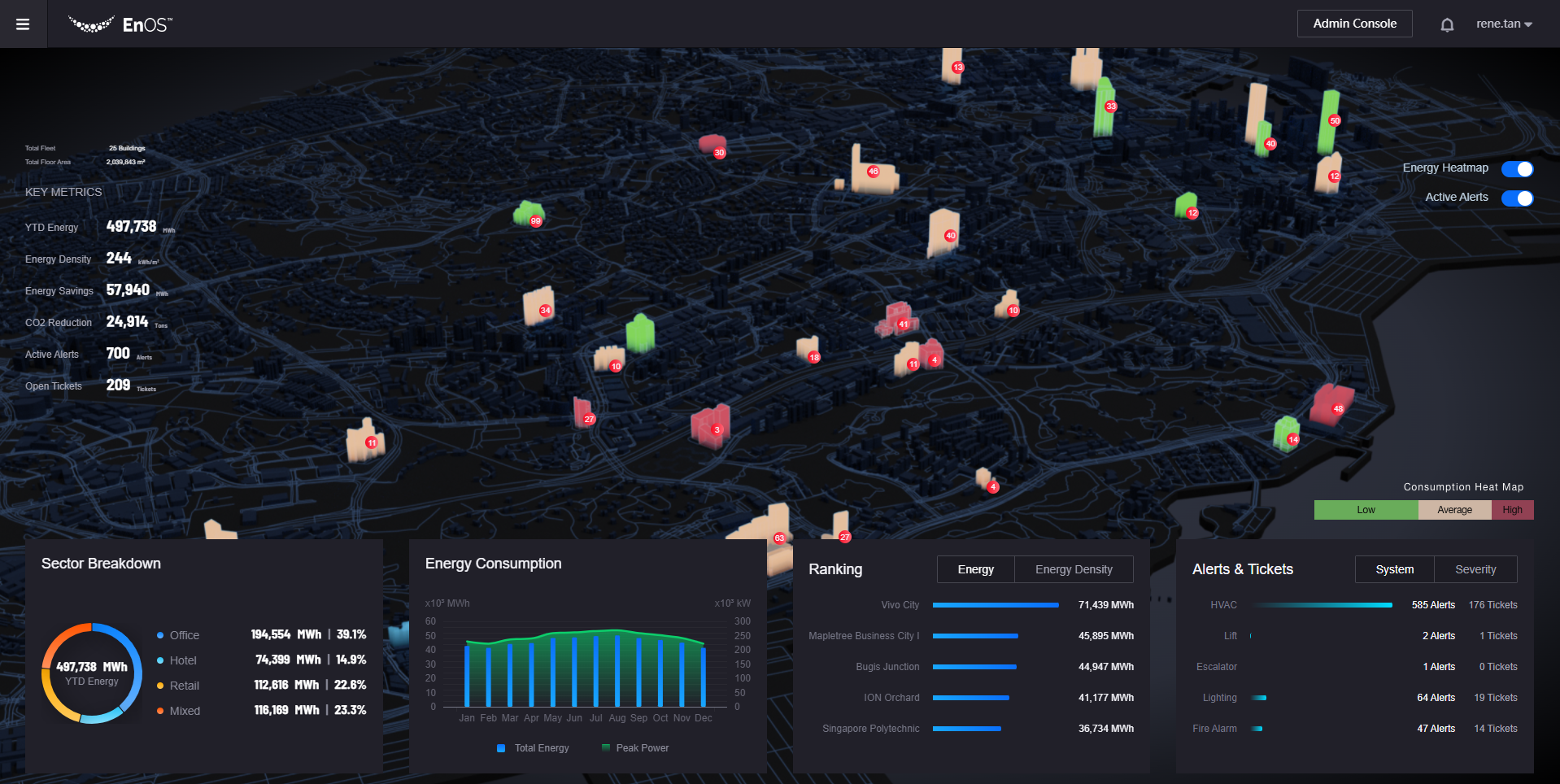Click the July bar in Energy Consumption chart
This screenshot has height=784, width=1560.
point(596,671)
